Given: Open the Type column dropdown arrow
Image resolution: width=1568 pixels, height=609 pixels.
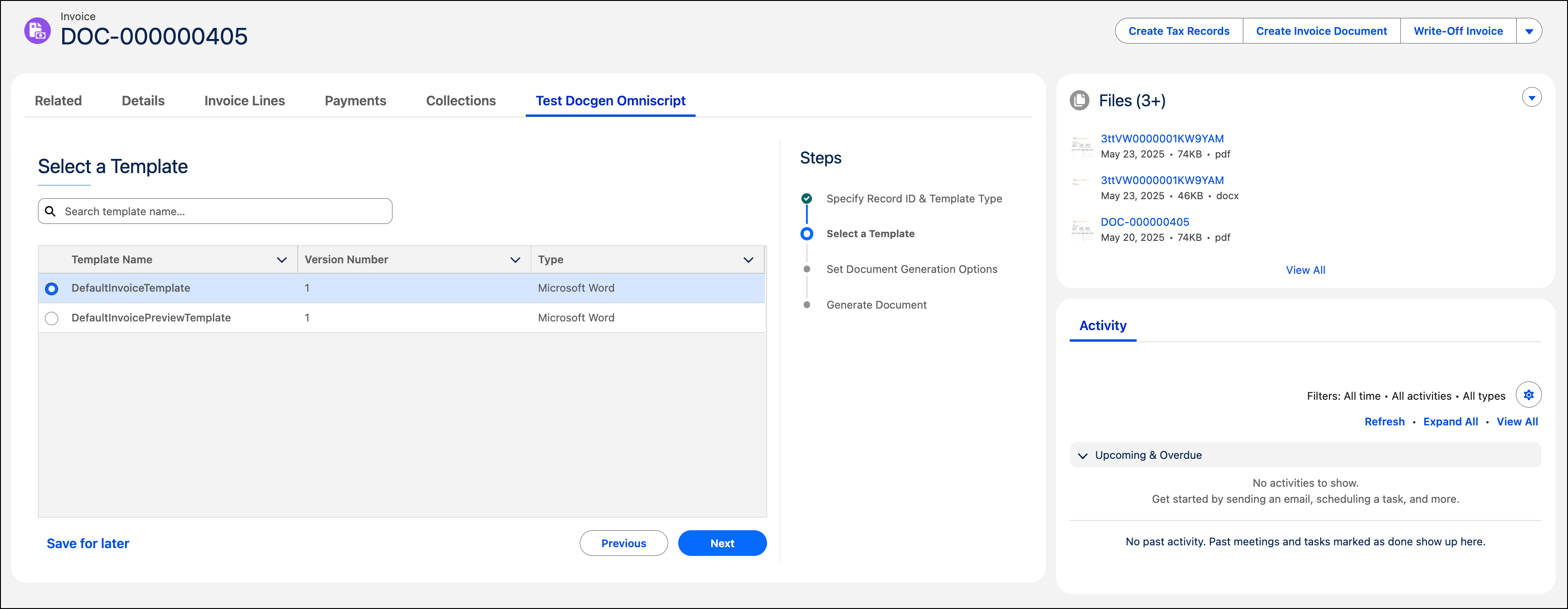Looking at the screenshot, I should coord(748,260).
